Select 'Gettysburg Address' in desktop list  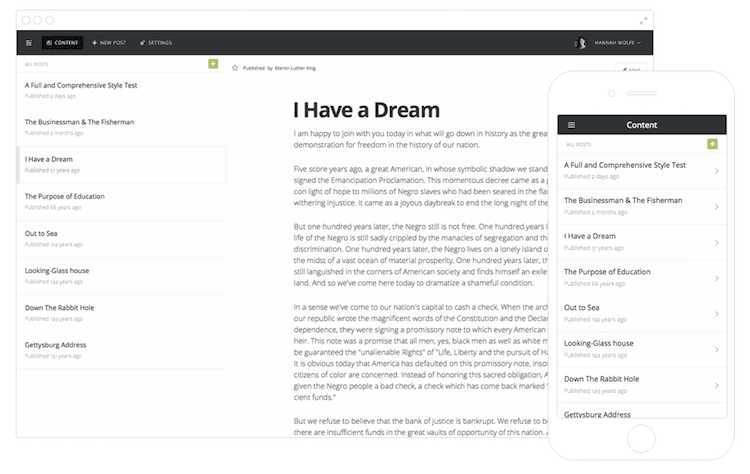121,350
